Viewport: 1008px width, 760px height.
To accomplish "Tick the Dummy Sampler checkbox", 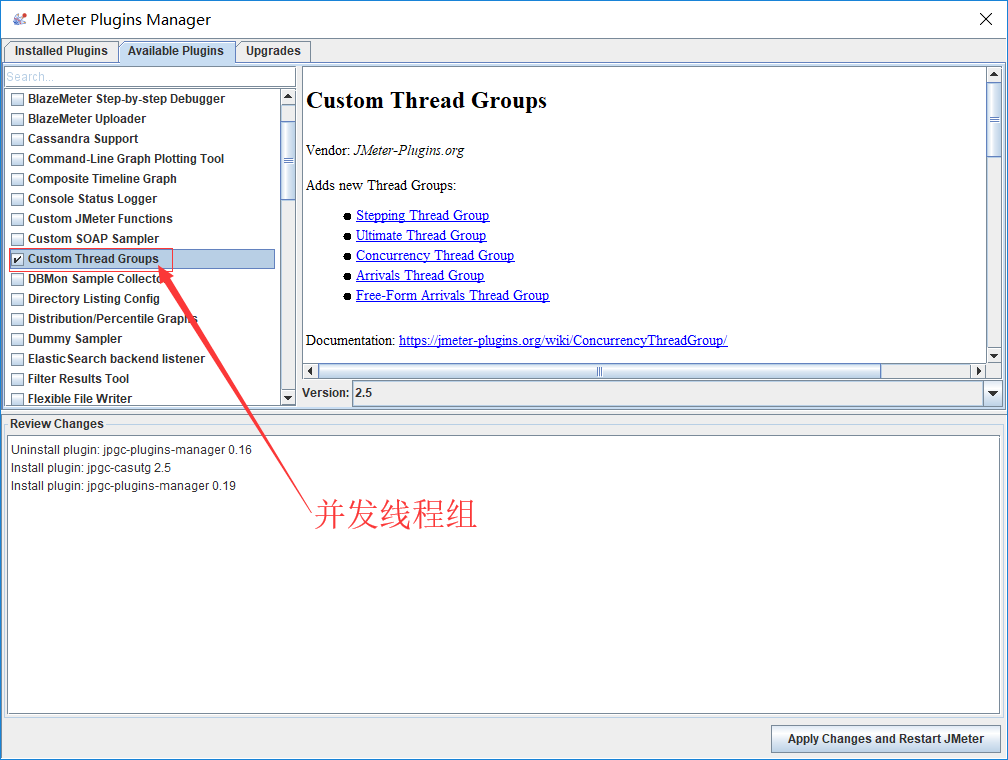I will point(17,339).
